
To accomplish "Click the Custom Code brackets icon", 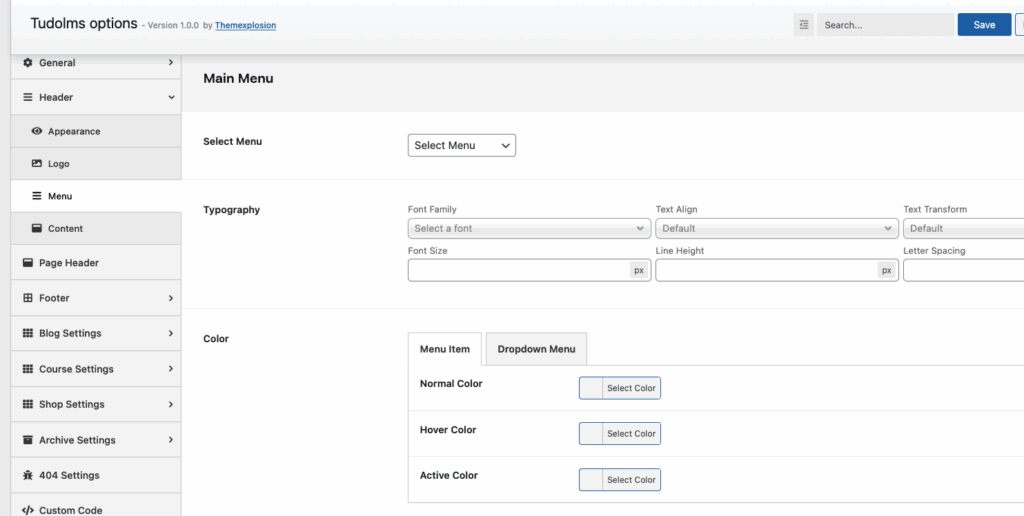I will [x=27, y=510].
